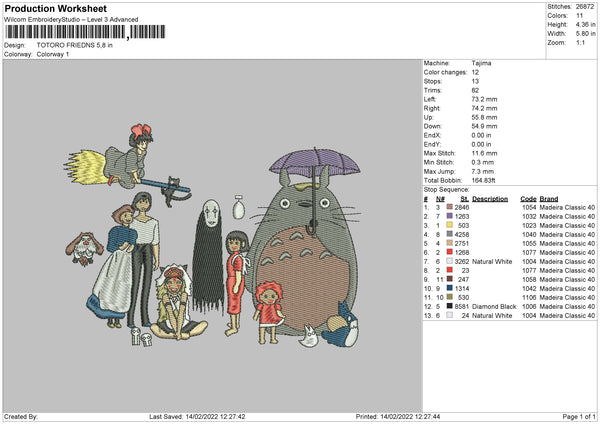Click the Max Jump value '7.3 mm'
The image size is (600, 424).
(483, 171)
